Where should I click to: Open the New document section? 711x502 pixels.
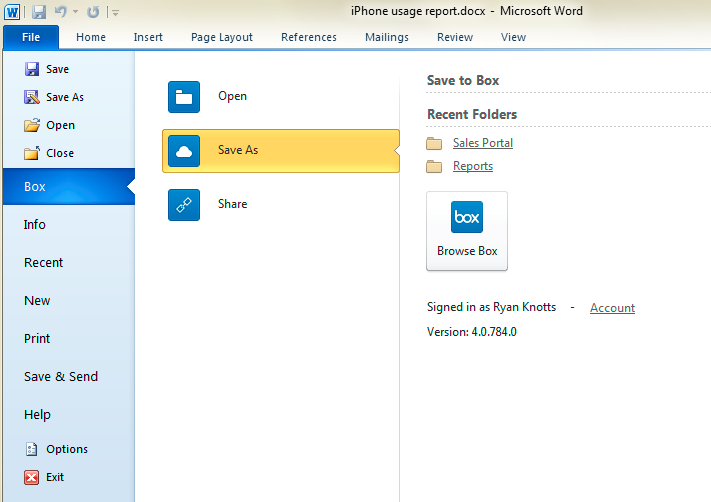click(37, 301)
